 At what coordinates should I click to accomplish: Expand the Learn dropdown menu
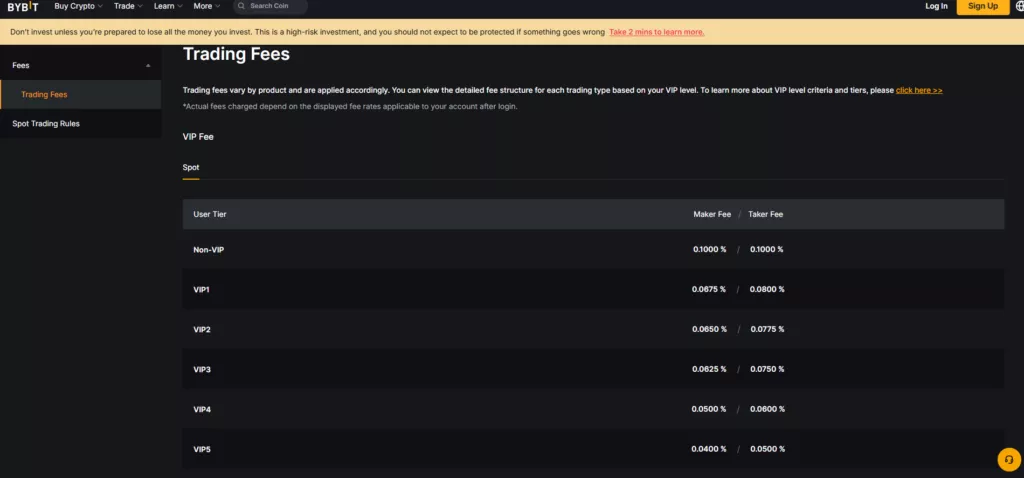click(168, 6)
